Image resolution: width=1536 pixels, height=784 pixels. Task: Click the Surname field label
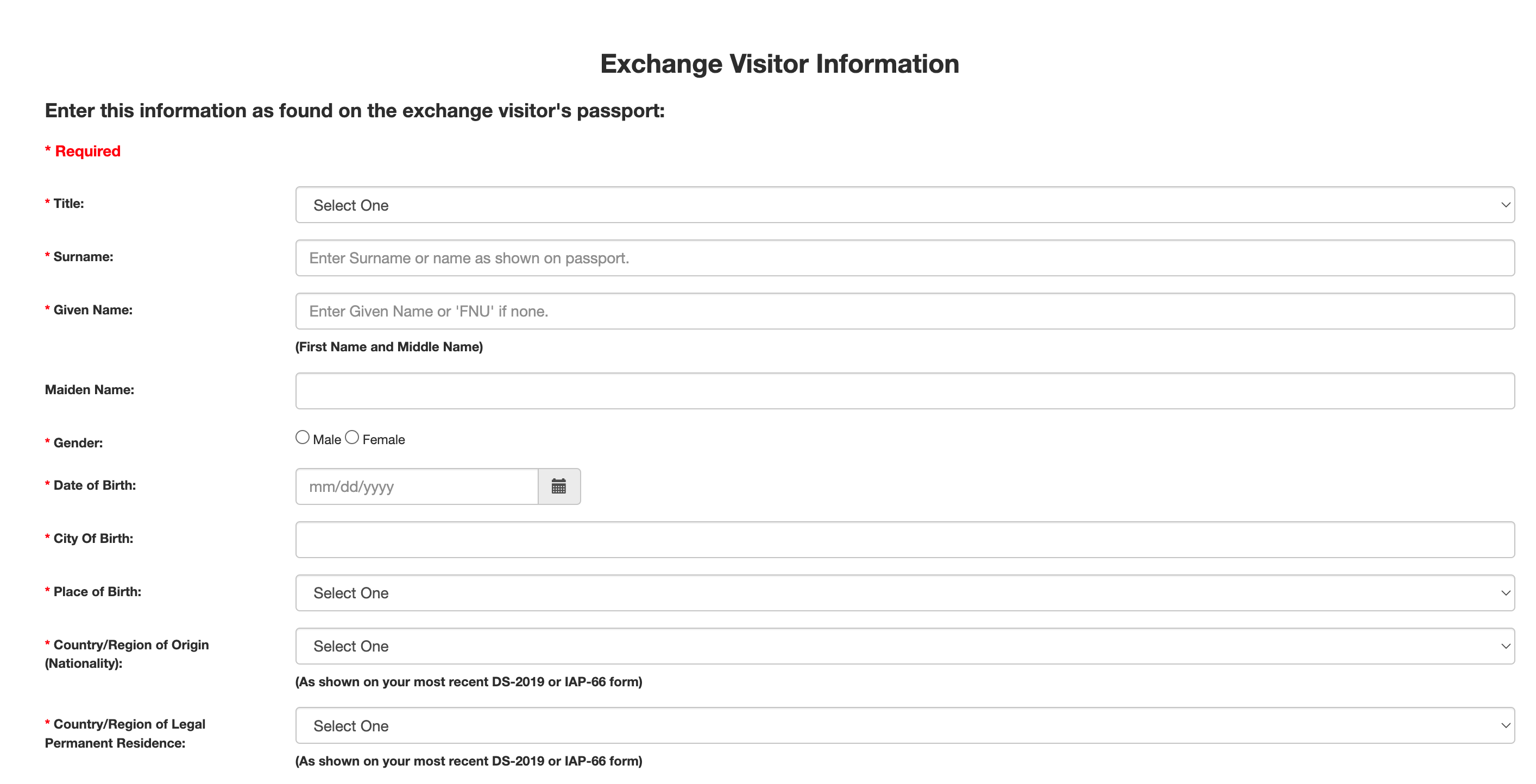tap(83, 257)
